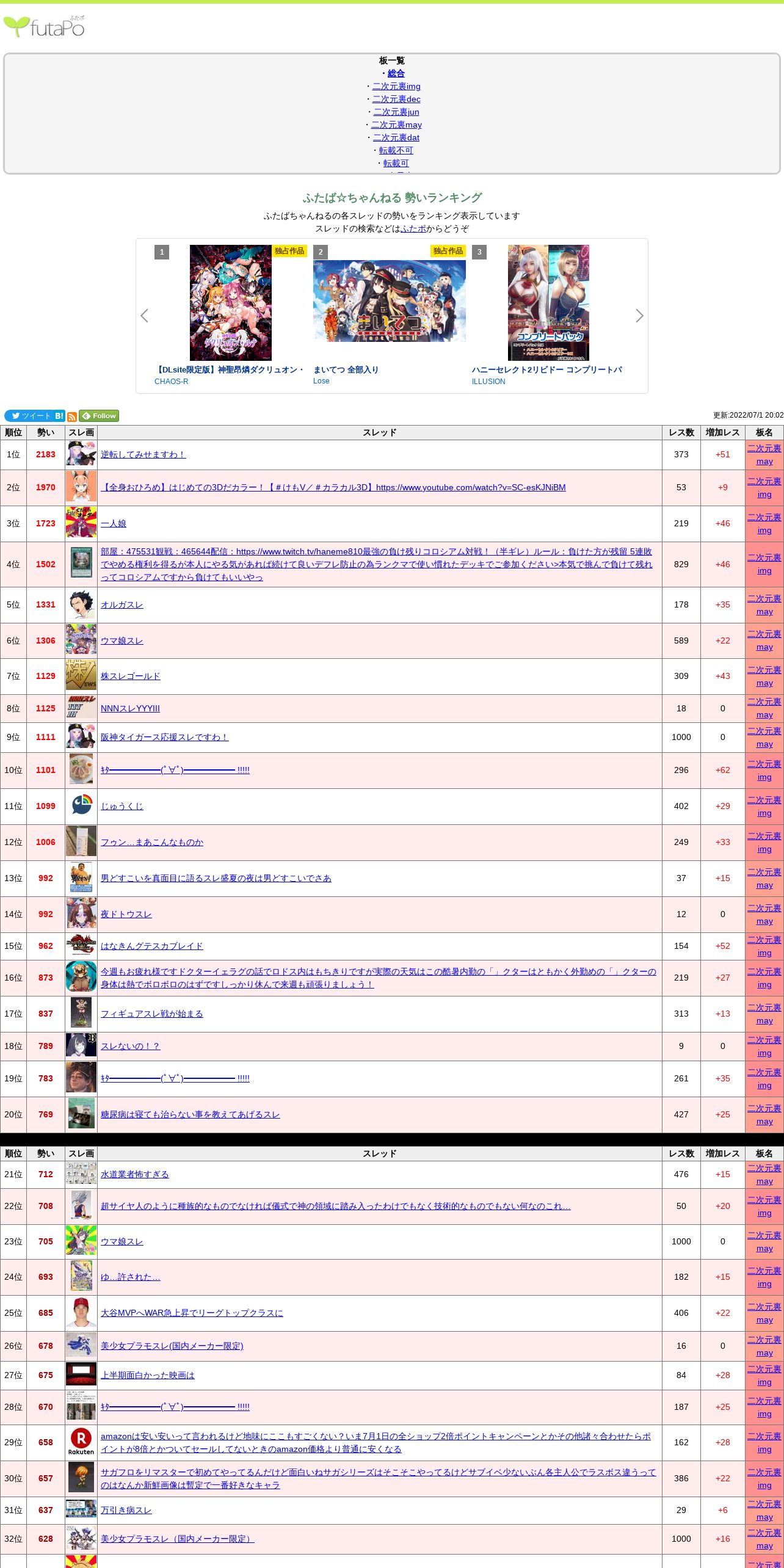Select 総合 in the board list
This screenshot has height=1568, width=784.
pyautogui.click(x=396, y=73)
